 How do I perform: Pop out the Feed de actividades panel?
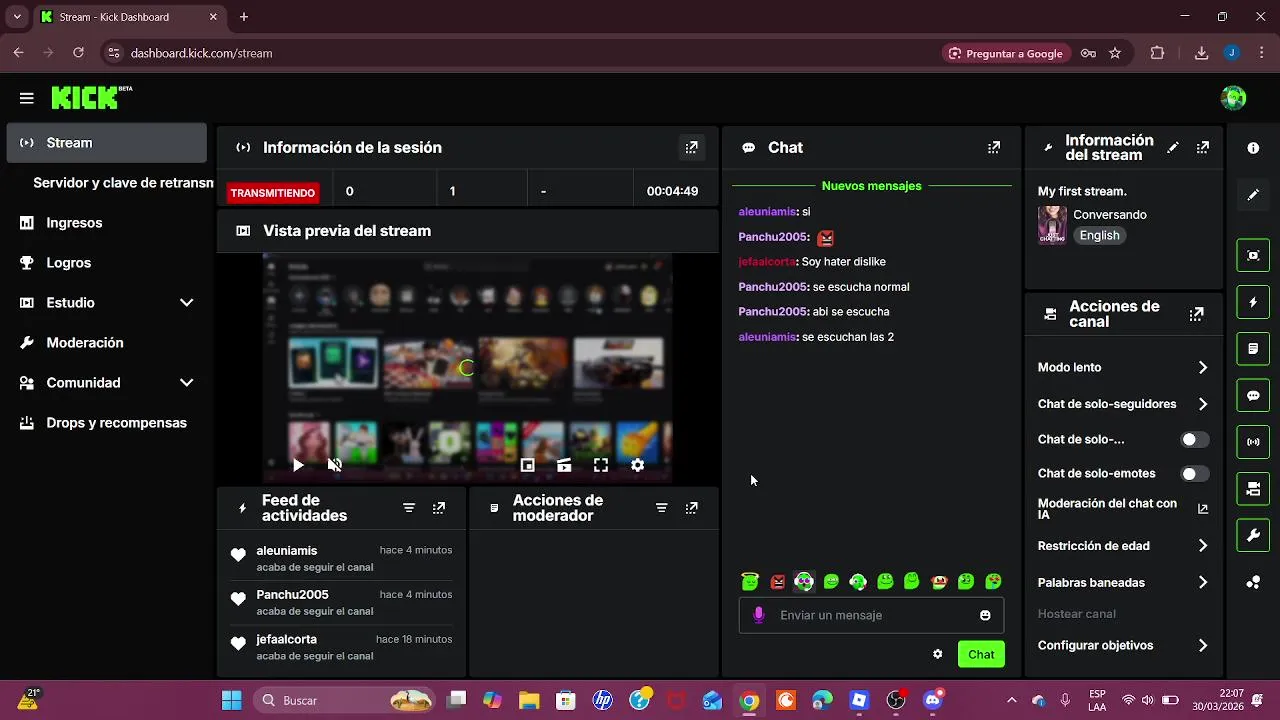(438, 508)
